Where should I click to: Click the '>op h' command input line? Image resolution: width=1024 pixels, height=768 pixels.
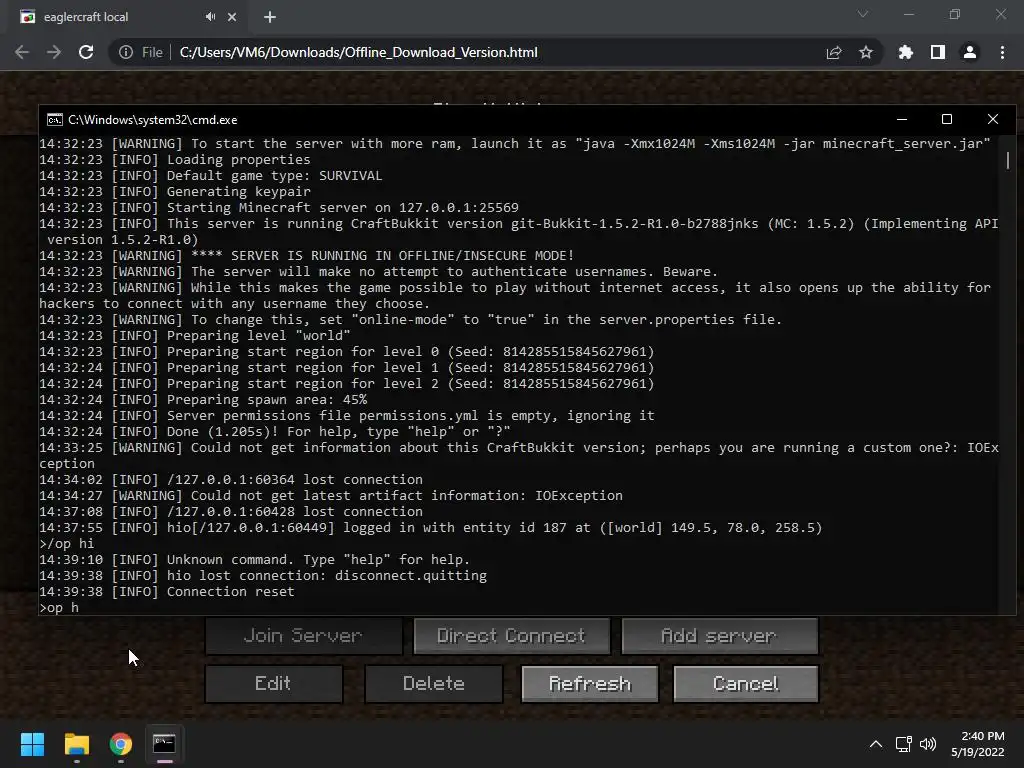pos(59,608)
